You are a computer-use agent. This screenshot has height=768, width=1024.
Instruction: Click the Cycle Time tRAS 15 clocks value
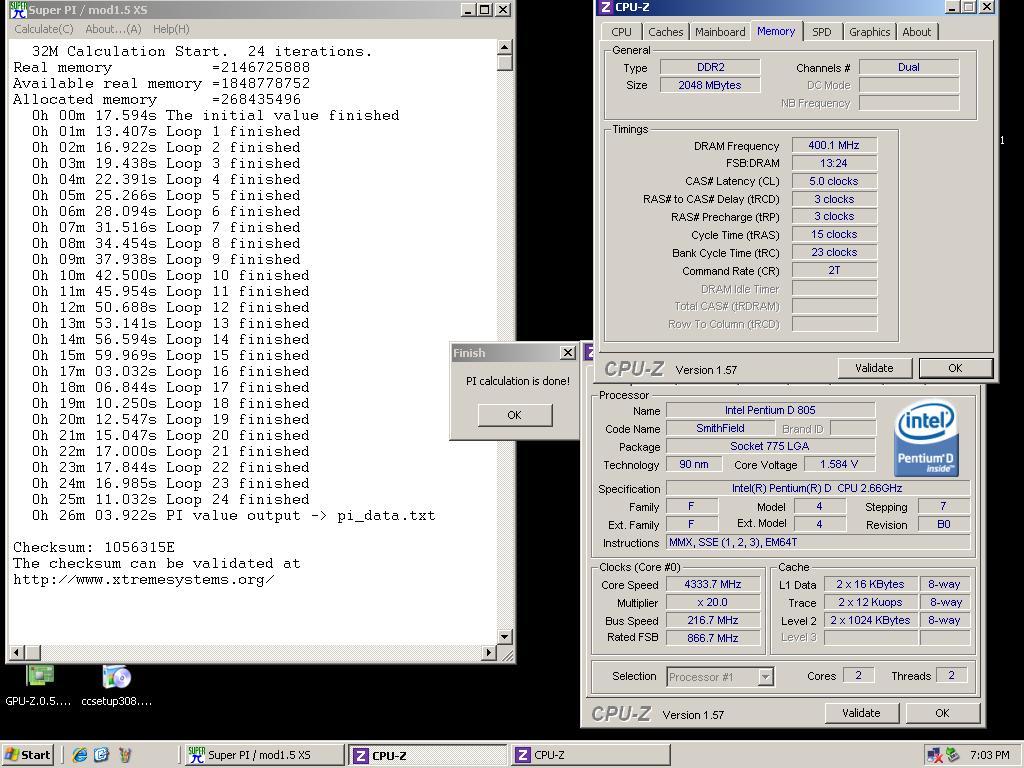834,234
